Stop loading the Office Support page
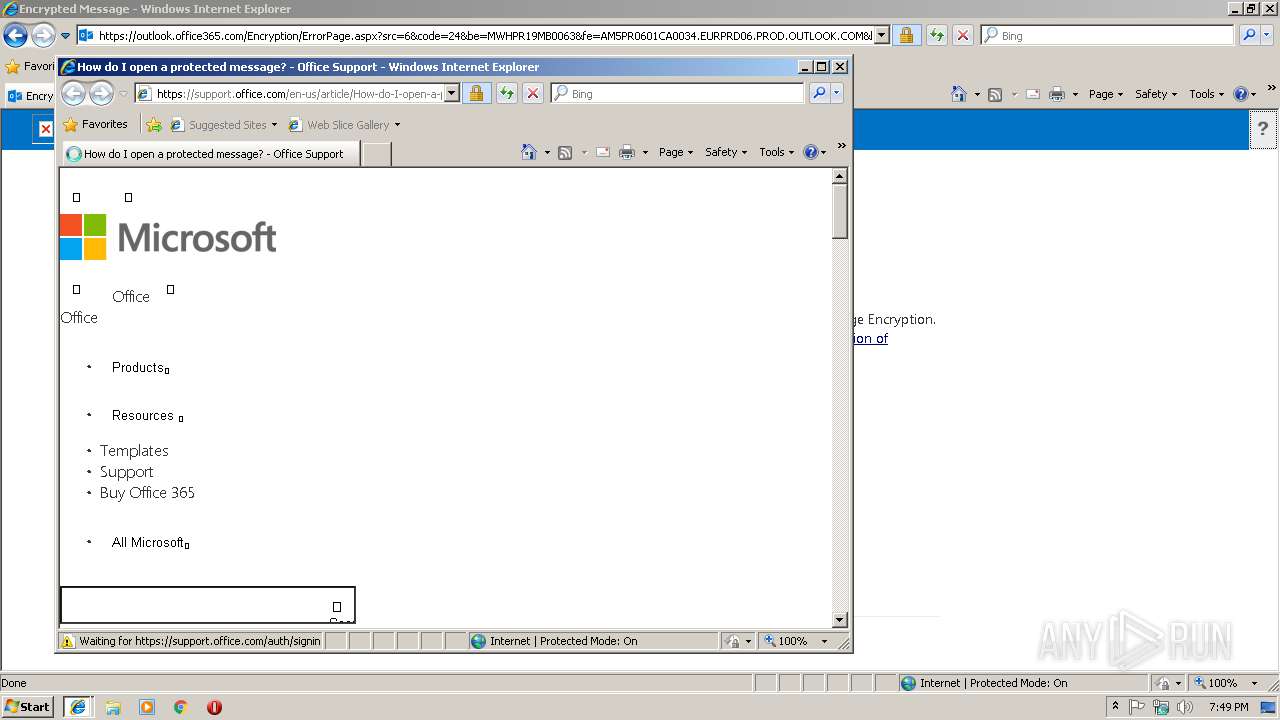The width and height of the screenshot is (1280, 720). 533,93
